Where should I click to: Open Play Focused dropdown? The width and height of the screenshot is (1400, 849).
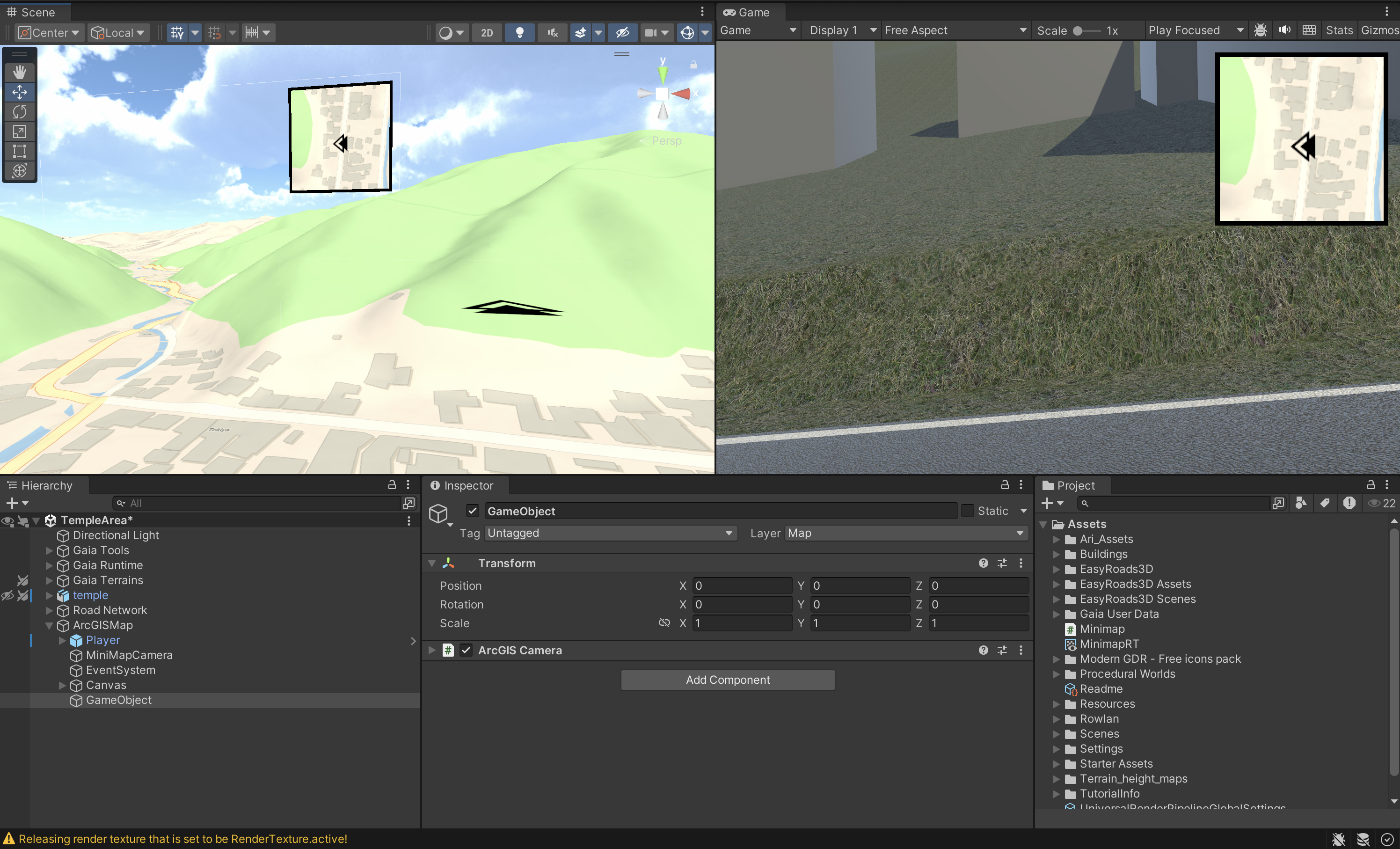(1196, 30)
